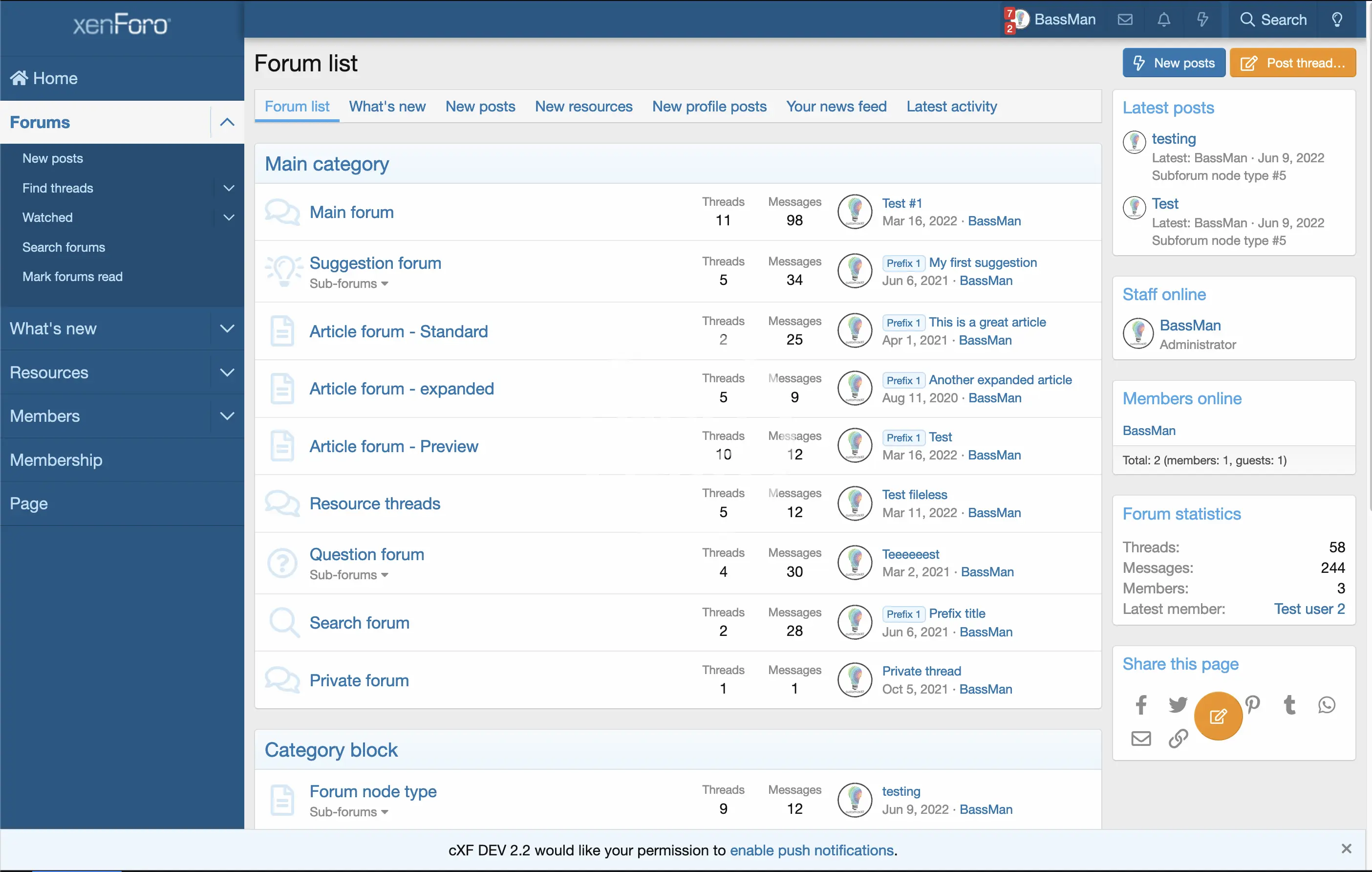Click the lightning bolt icon in header
This screenshot has width=1372, height=872.
tap(1202, 20)
